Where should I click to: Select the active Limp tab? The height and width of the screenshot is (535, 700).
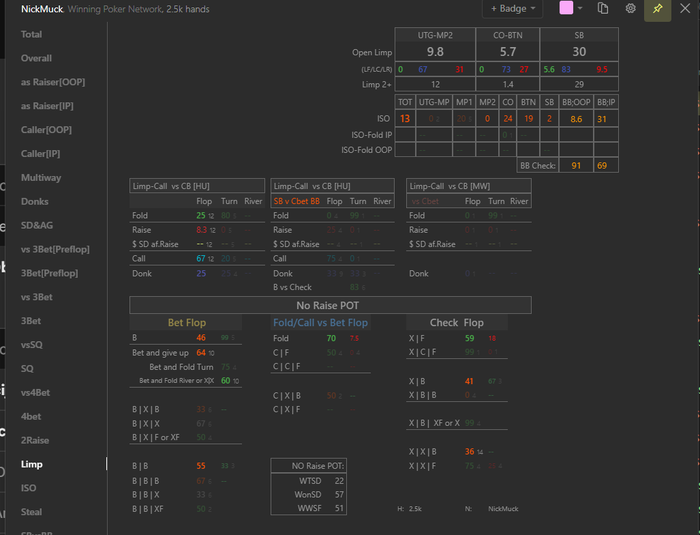[x=32, y=464]
